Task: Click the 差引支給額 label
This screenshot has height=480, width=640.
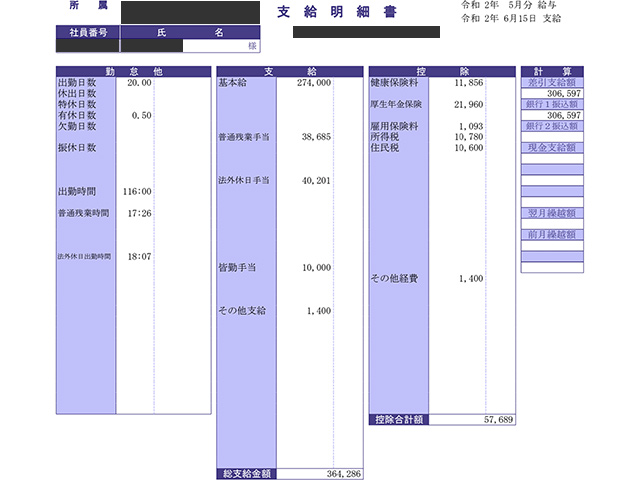Action: tap(552, 82)
